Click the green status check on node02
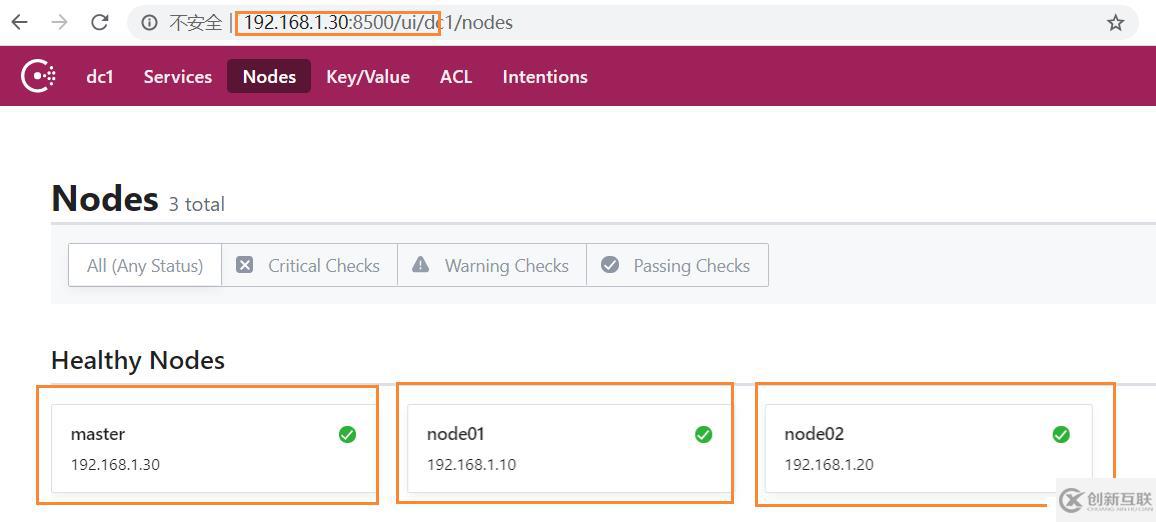1156x522 pixels. tap(1061, 435)
